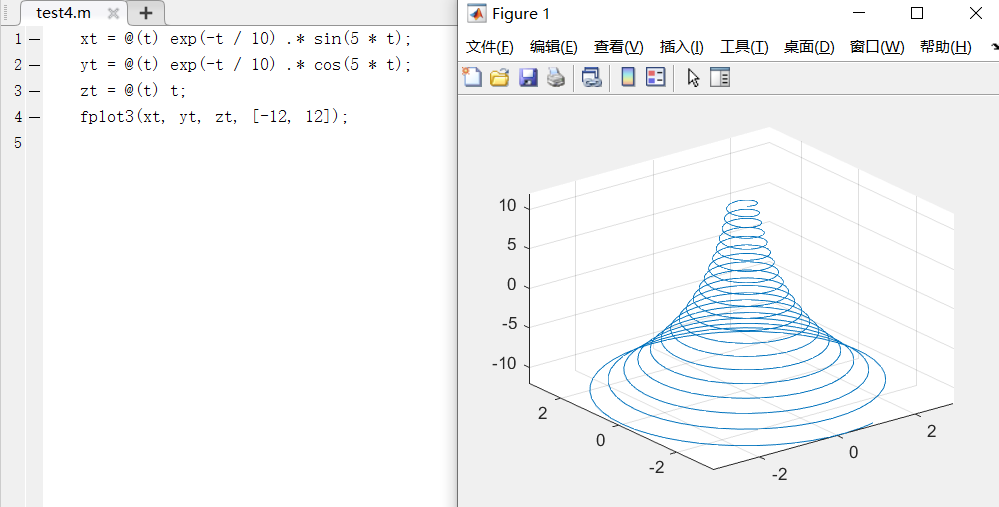The width and height of the screenshot is (999, 507).
Task: Toggle breakpoint dash on line 1
Action: pos(34,39)
